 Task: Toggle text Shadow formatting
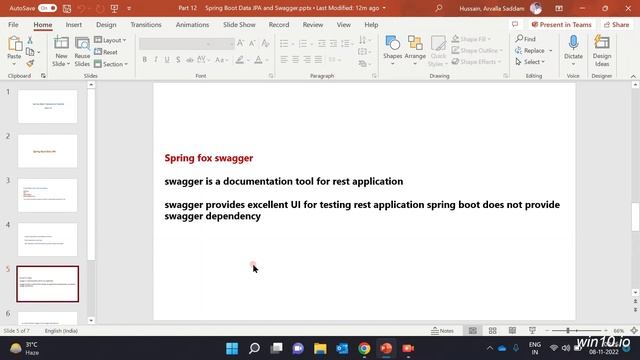pos(178,60)
